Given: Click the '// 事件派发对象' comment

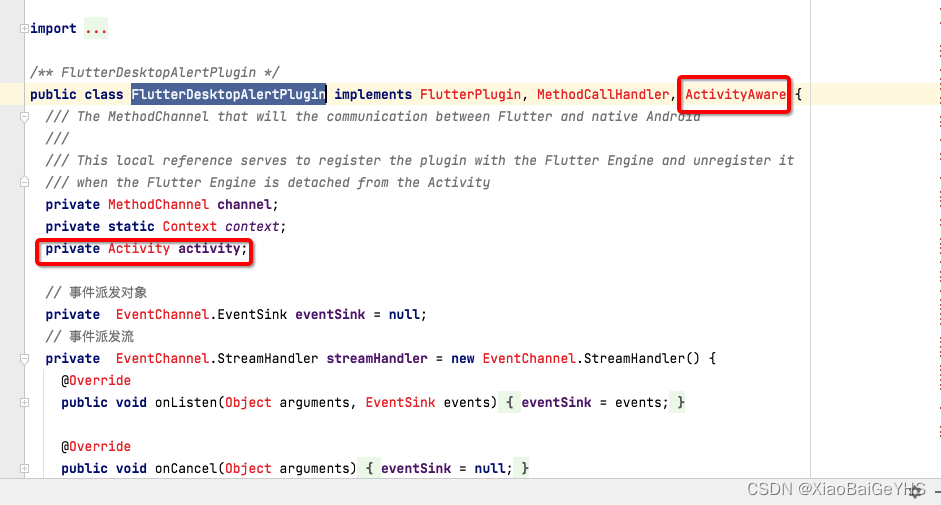Looking at the screenshot, I should point(96,292).
